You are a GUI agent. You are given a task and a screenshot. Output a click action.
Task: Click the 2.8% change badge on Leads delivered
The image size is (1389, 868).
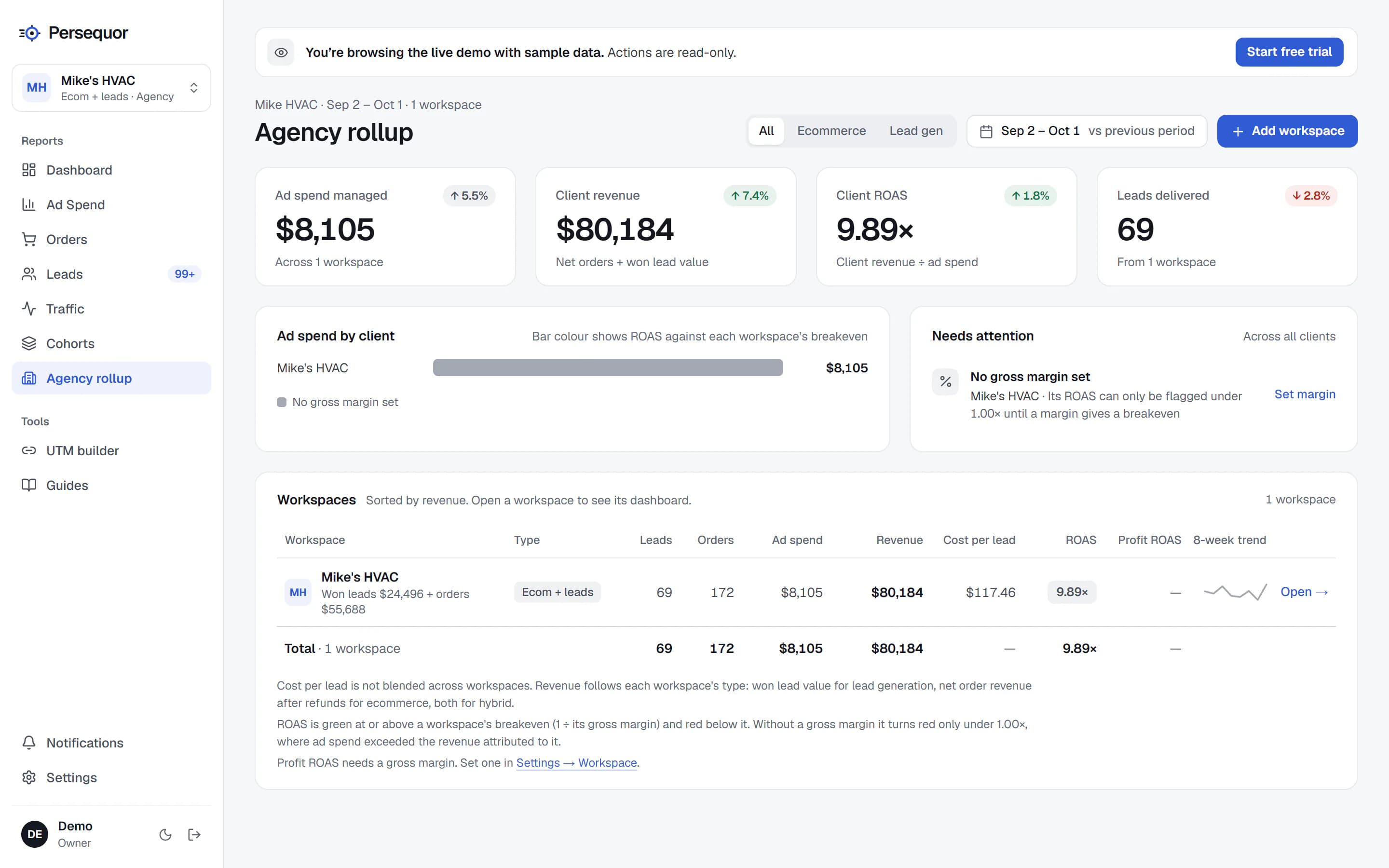[1311, 196]
